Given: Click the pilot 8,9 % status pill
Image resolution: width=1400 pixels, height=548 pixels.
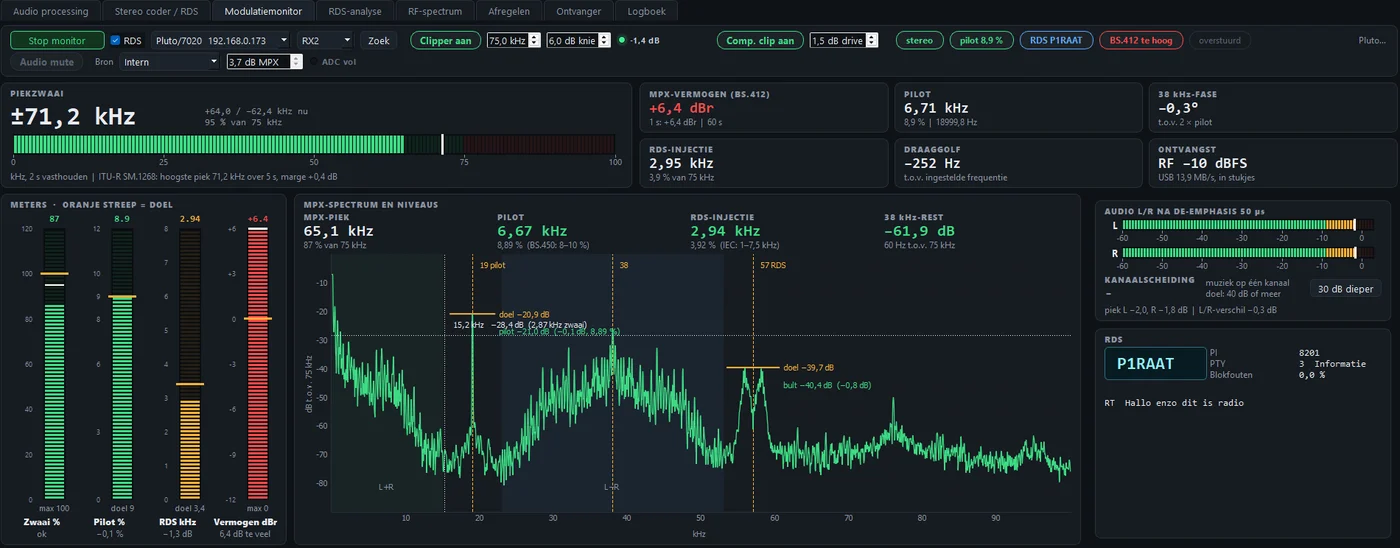Looking at the screenshot, I should coord(982,41).
